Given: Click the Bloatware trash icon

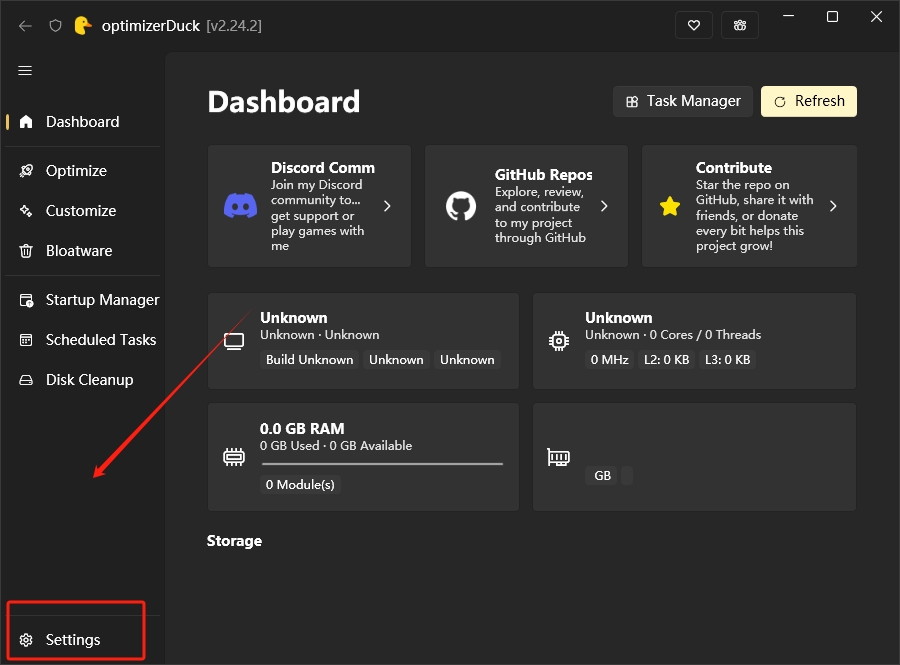Looking at the screenshot, I should [x=26, y=251].
